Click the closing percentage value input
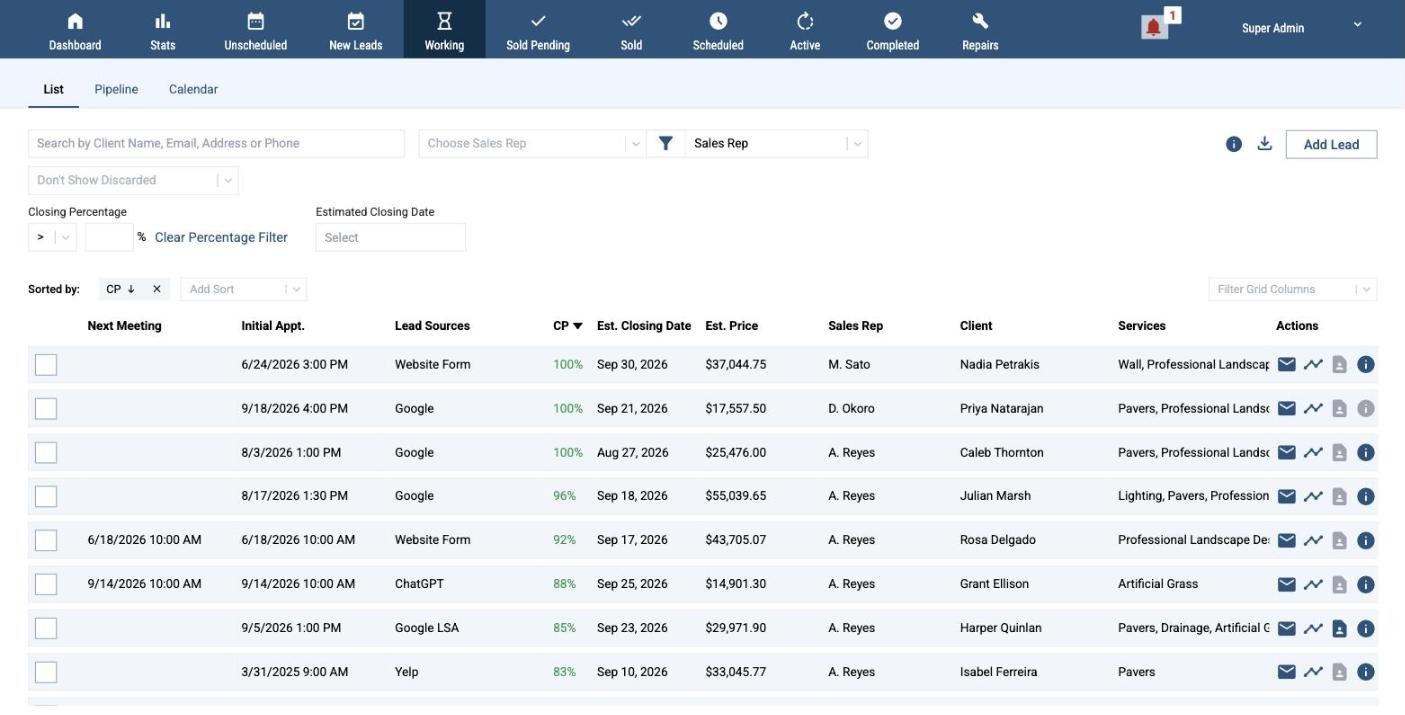 (x=109, y=238)
